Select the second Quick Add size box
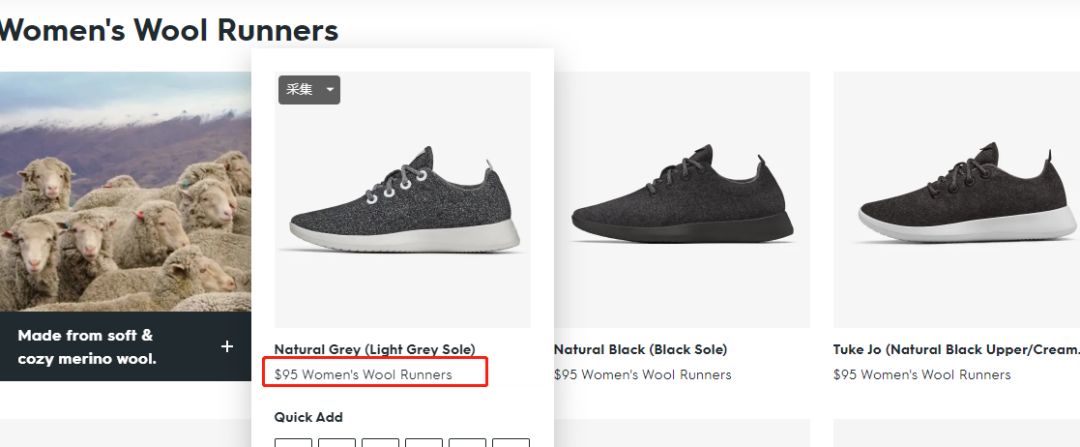The height and width of the screenshot is (447, 1080). [337, 442]
